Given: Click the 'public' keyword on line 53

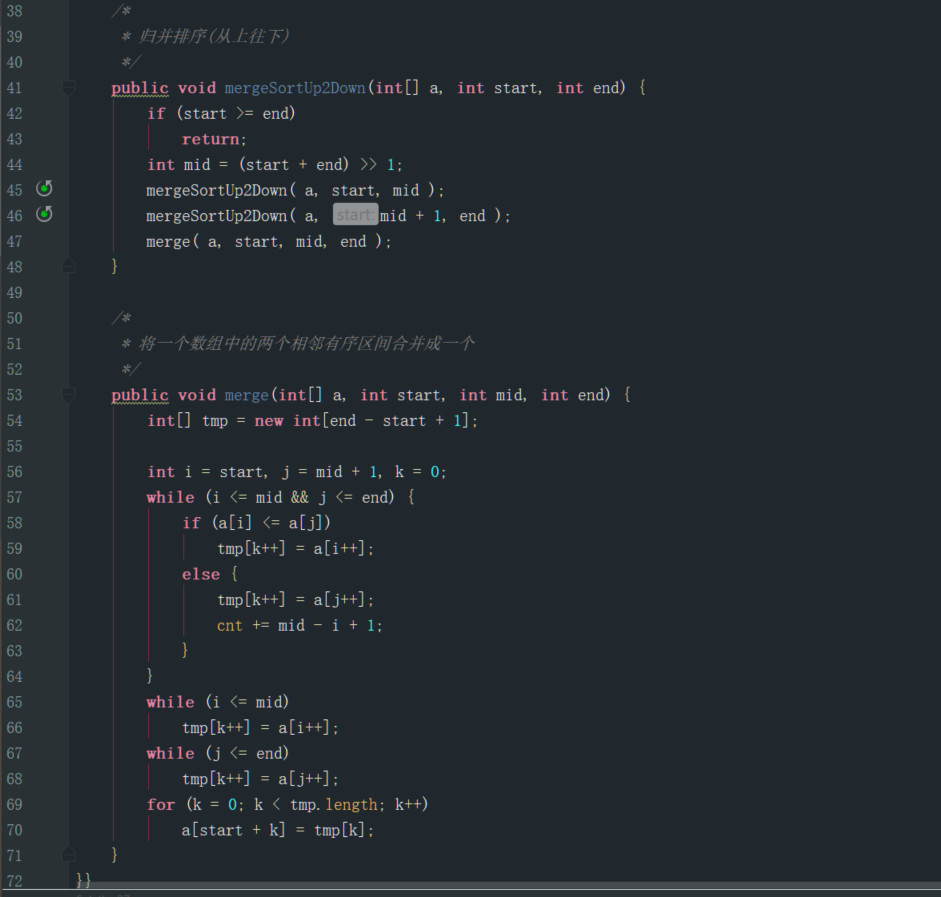Looking at the screenshot, I should [x=140, y=396].
